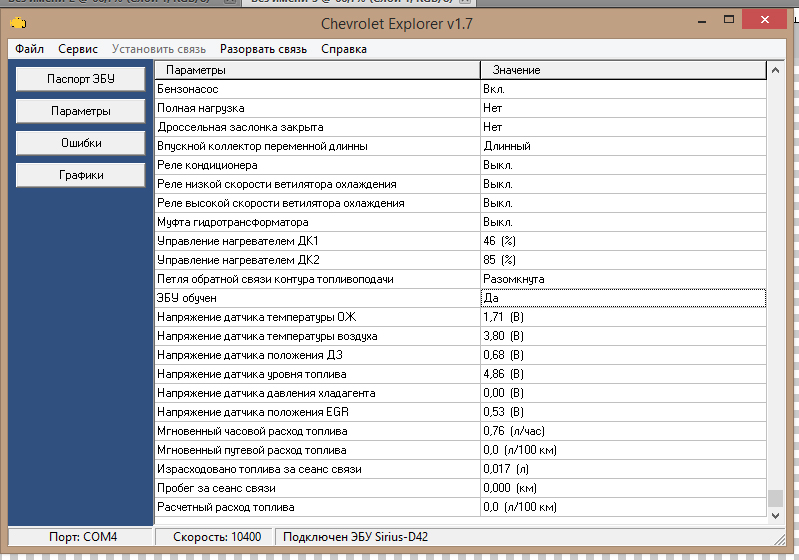Click the greyed Установить связь item
This screenshot has width=799, height=560.
click(159, 49)
